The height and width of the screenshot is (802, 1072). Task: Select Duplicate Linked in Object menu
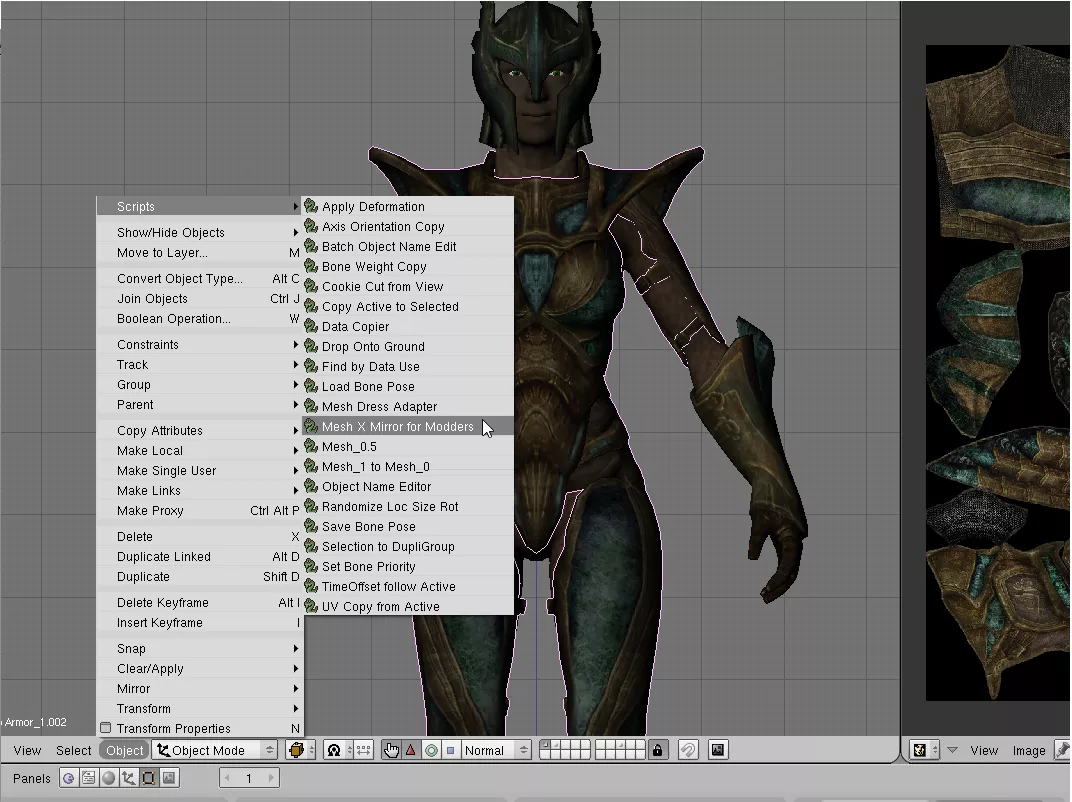[x=200, y=557]
